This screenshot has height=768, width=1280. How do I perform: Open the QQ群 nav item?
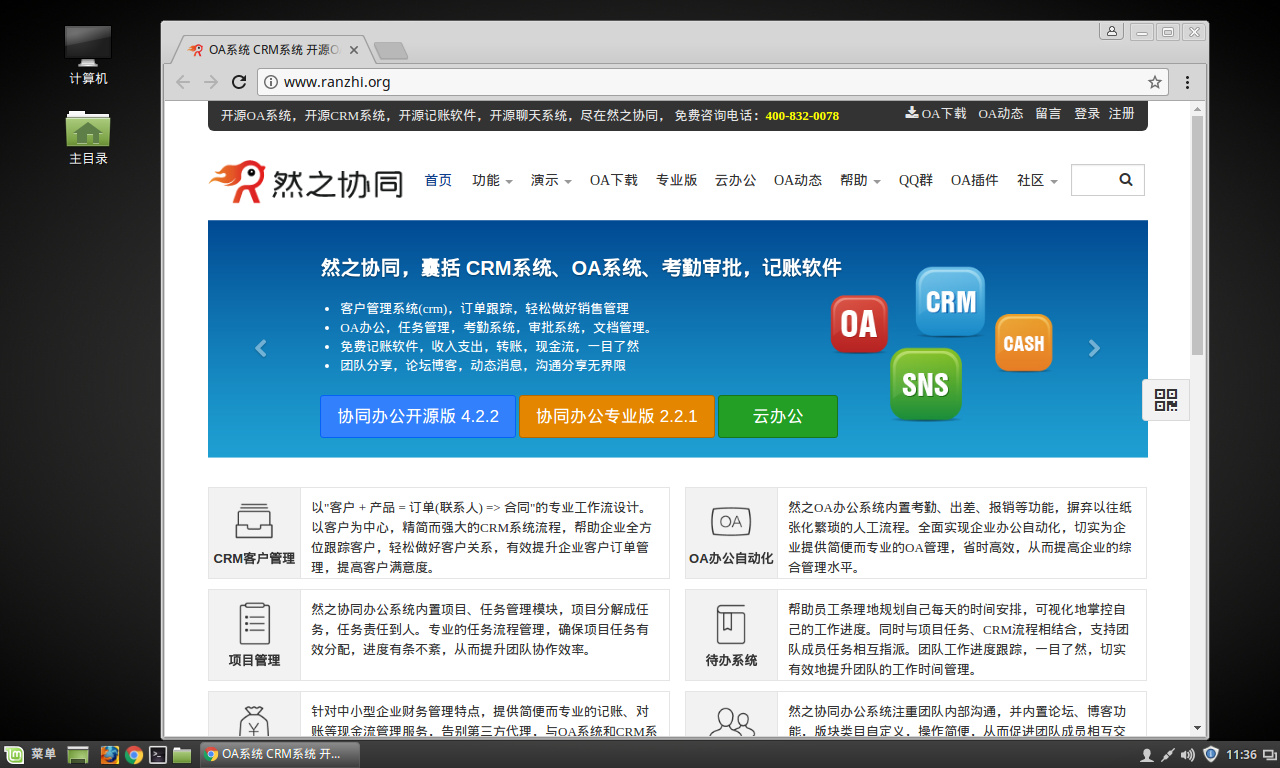pos(915,181)
